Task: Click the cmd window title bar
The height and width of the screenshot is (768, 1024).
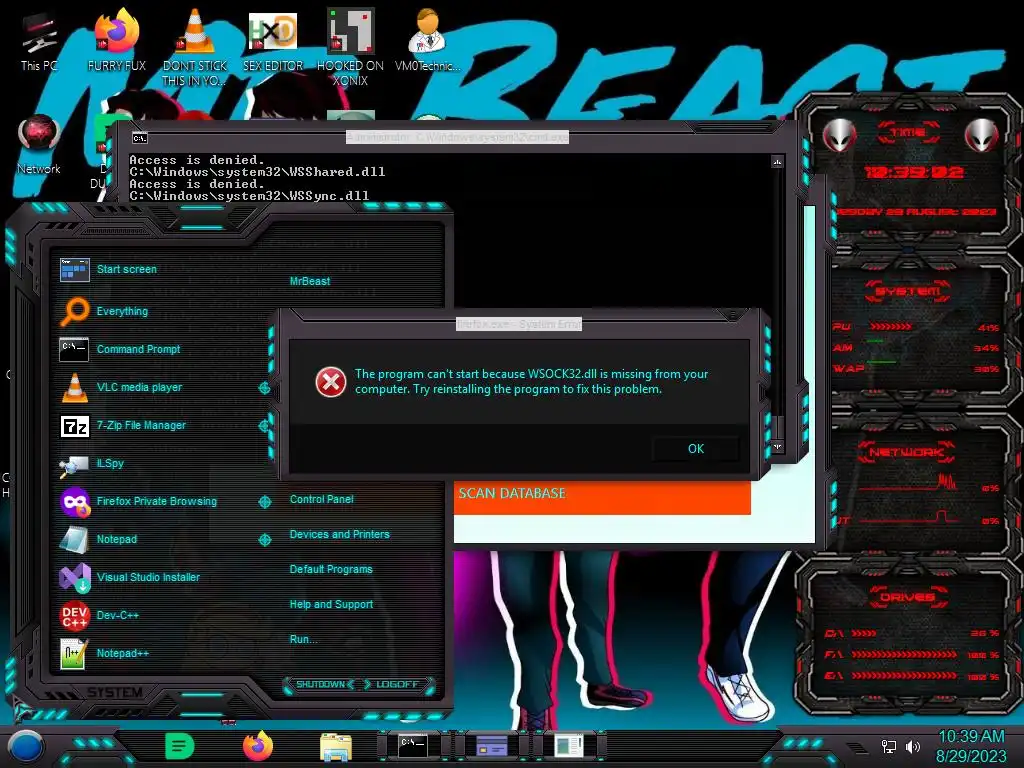Action: [x=457, y=137]
